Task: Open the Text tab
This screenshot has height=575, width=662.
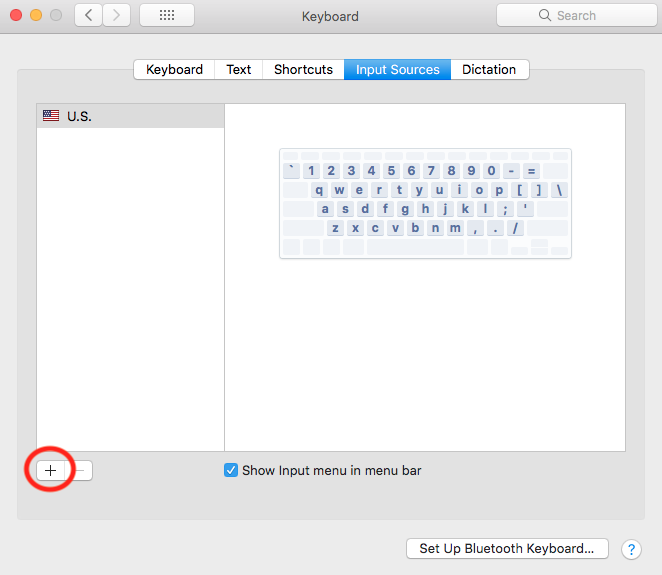Action: pyautogui.click(x=239, y=70)
